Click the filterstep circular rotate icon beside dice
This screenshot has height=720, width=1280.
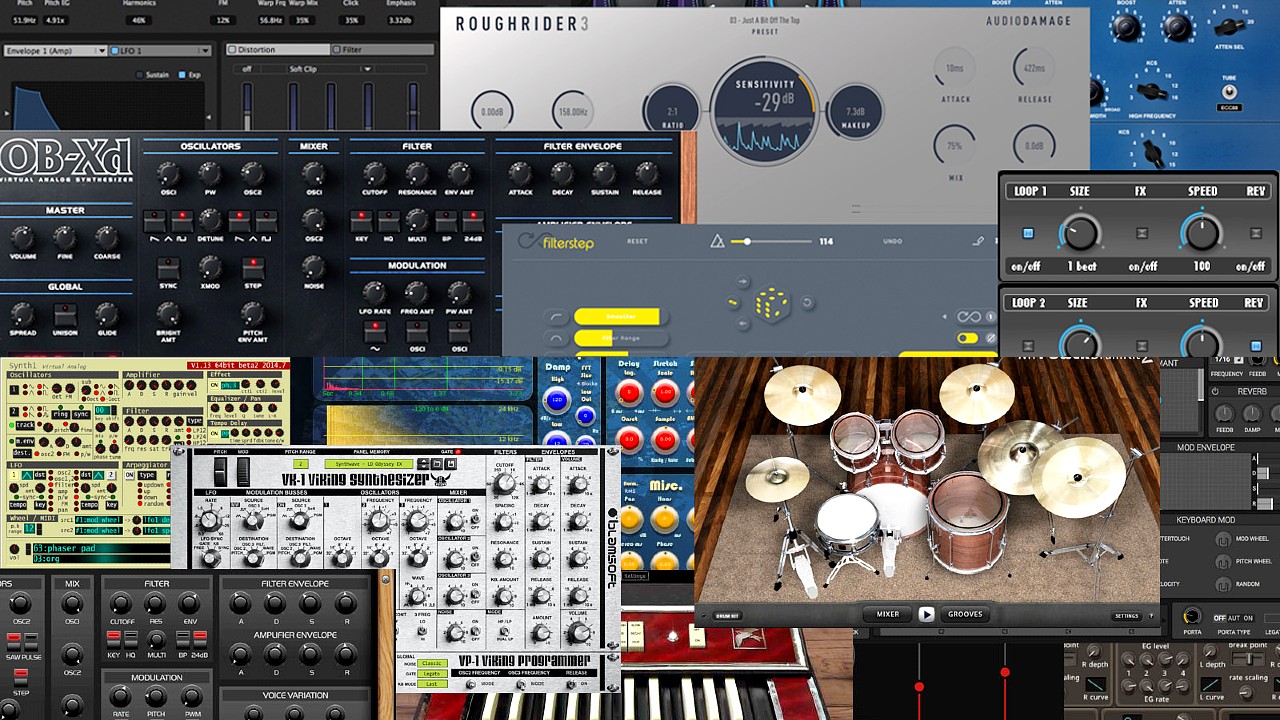coord(807,303)
